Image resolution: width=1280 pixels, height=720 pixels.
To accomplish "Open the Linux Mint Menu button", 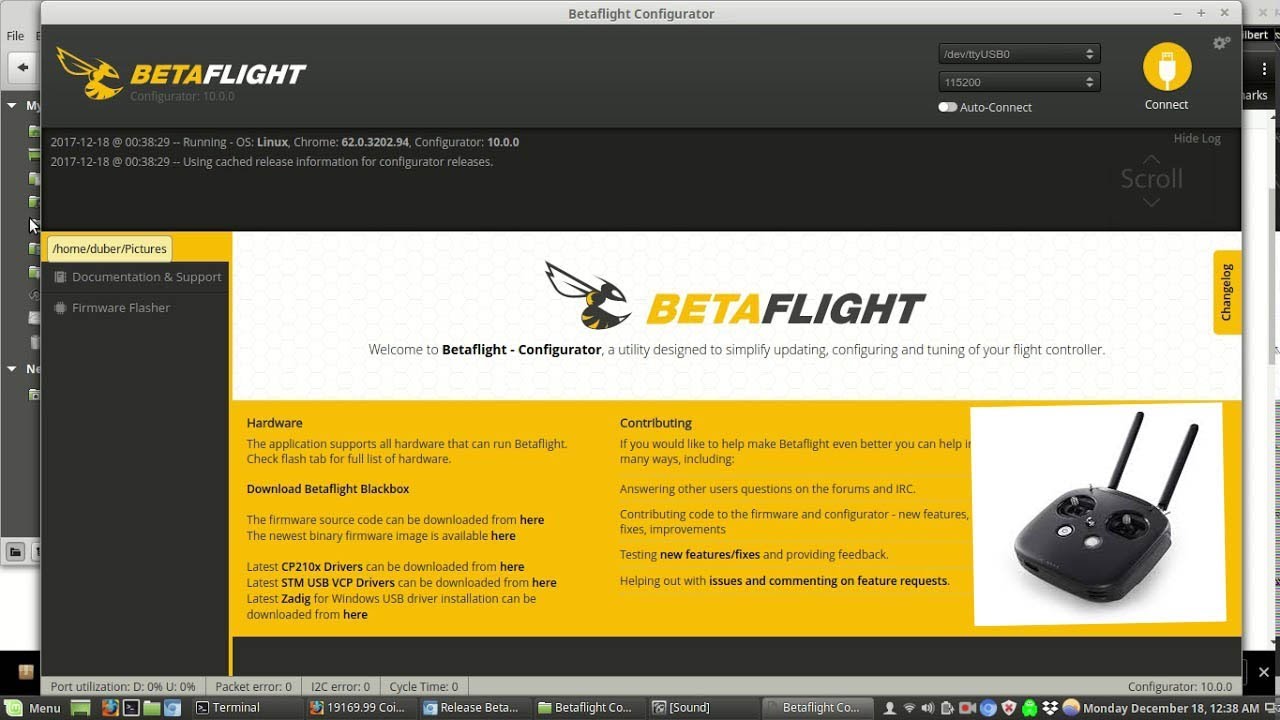I will tap(34, 708).
